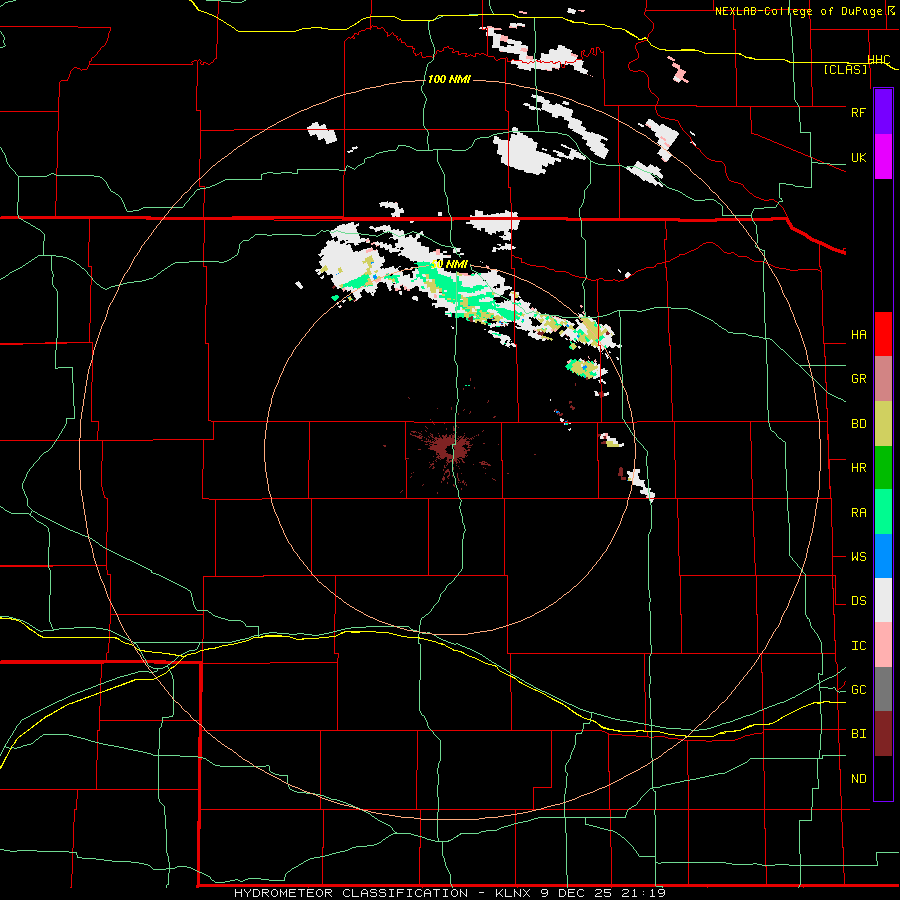
Task: Click the RF legend label
Action: (x=858, y=112)
